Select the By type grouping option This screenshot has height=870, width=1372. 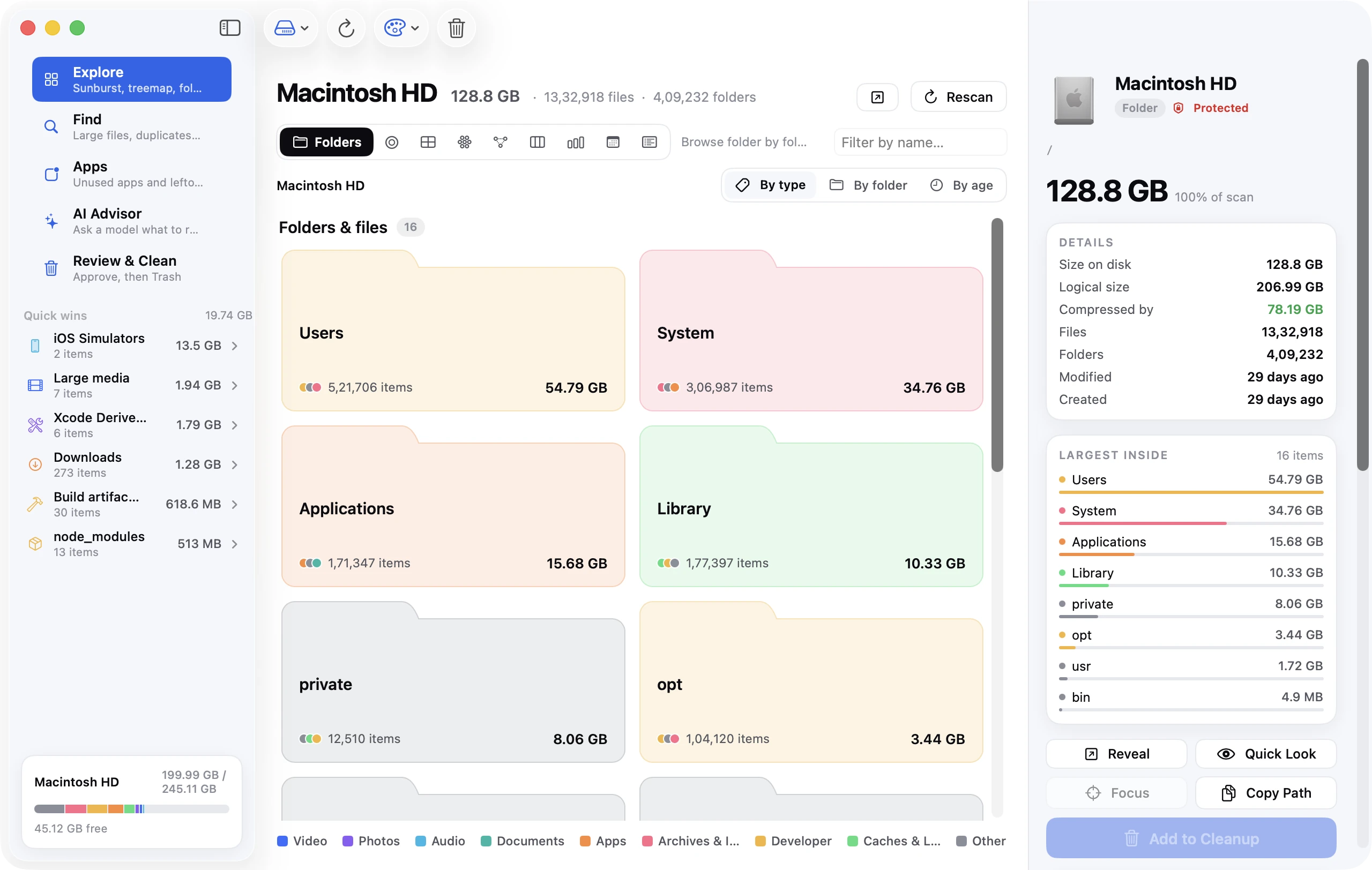(x=770, y=185)
